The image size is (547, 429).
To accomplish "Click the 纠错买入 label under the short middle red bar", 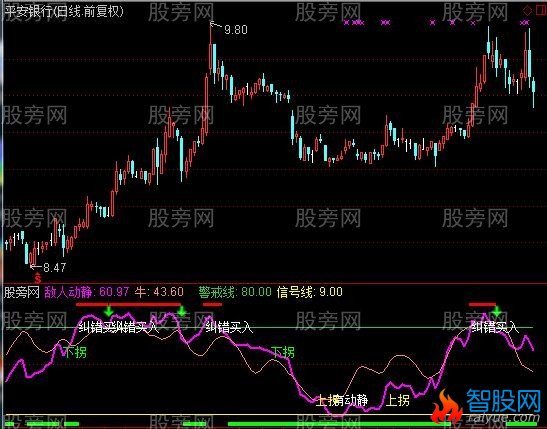I will (229, 327).
